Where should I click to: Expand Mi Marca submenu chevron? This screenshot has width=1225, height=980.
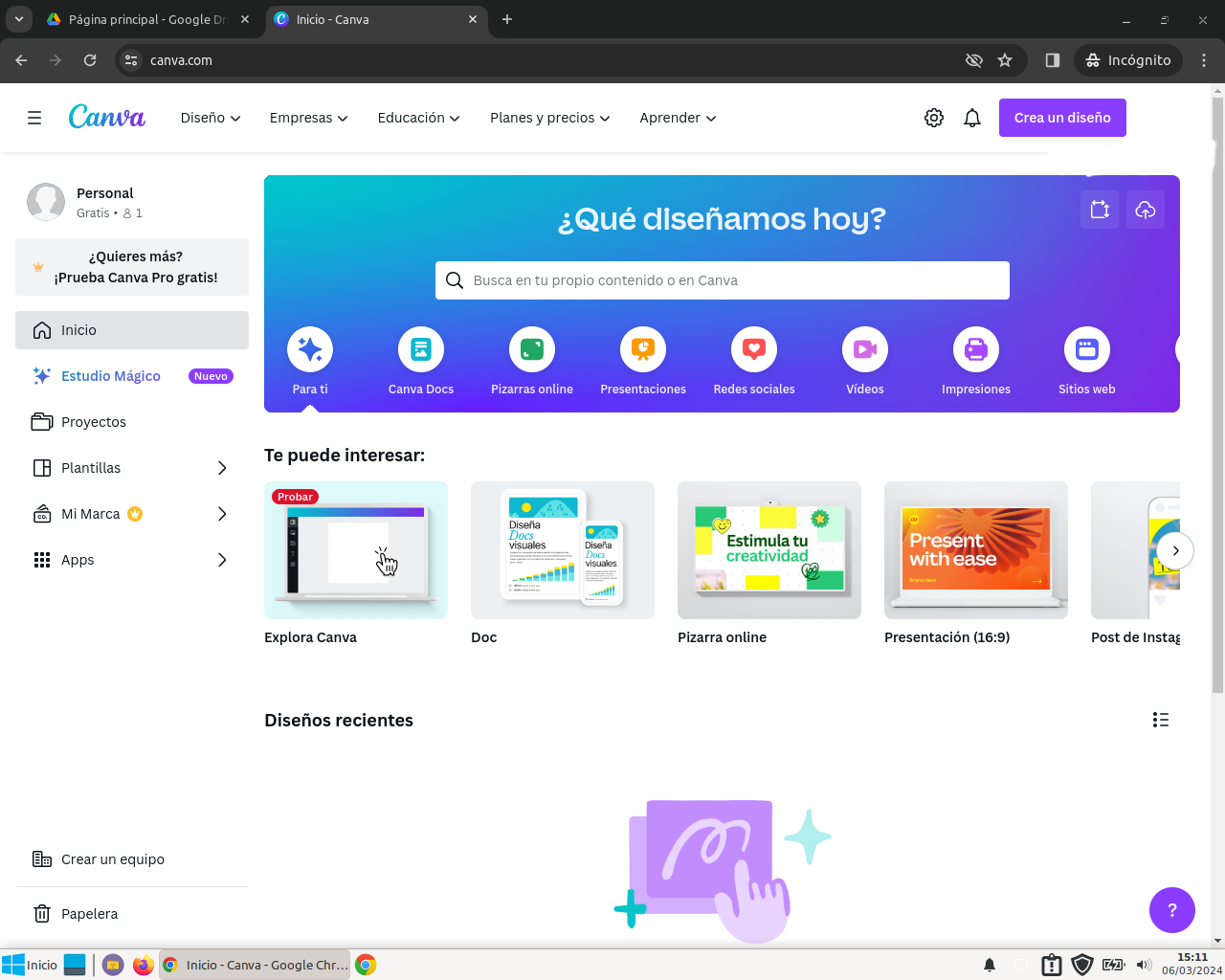point(222,514)
